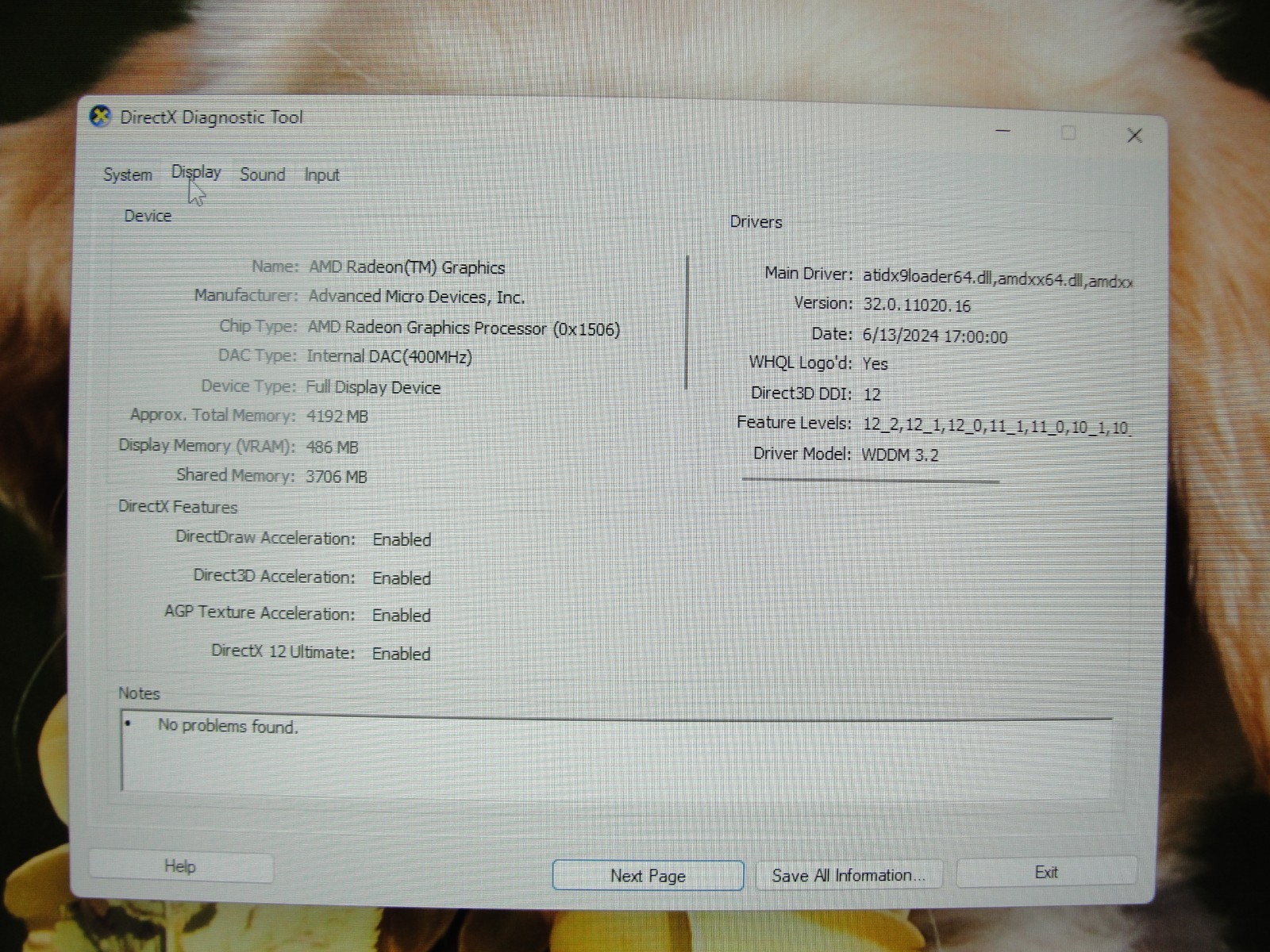Click the Next Page button
The width and height of the screenshot is (1270, 952).
click(x=648, y=876)
